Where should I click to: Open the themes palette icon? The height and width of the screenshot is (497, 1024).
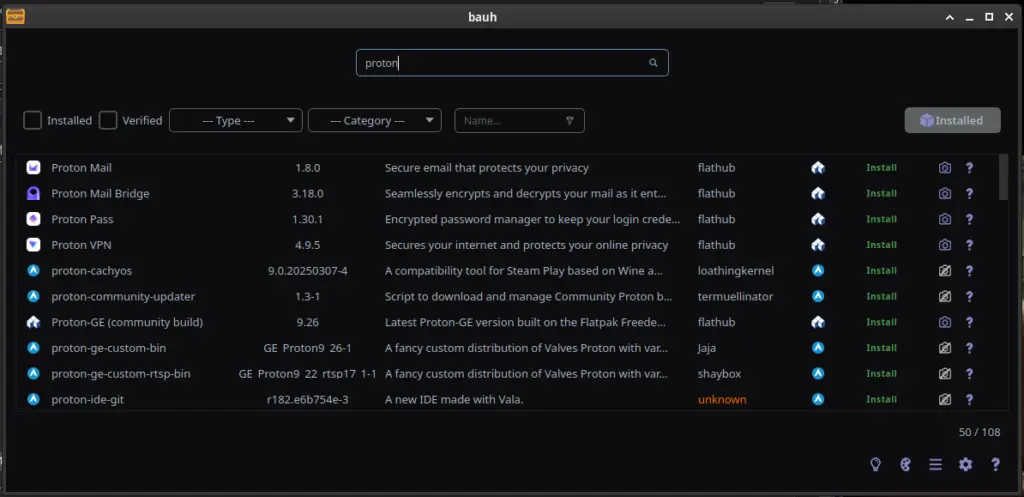click(x=906, y=464)
